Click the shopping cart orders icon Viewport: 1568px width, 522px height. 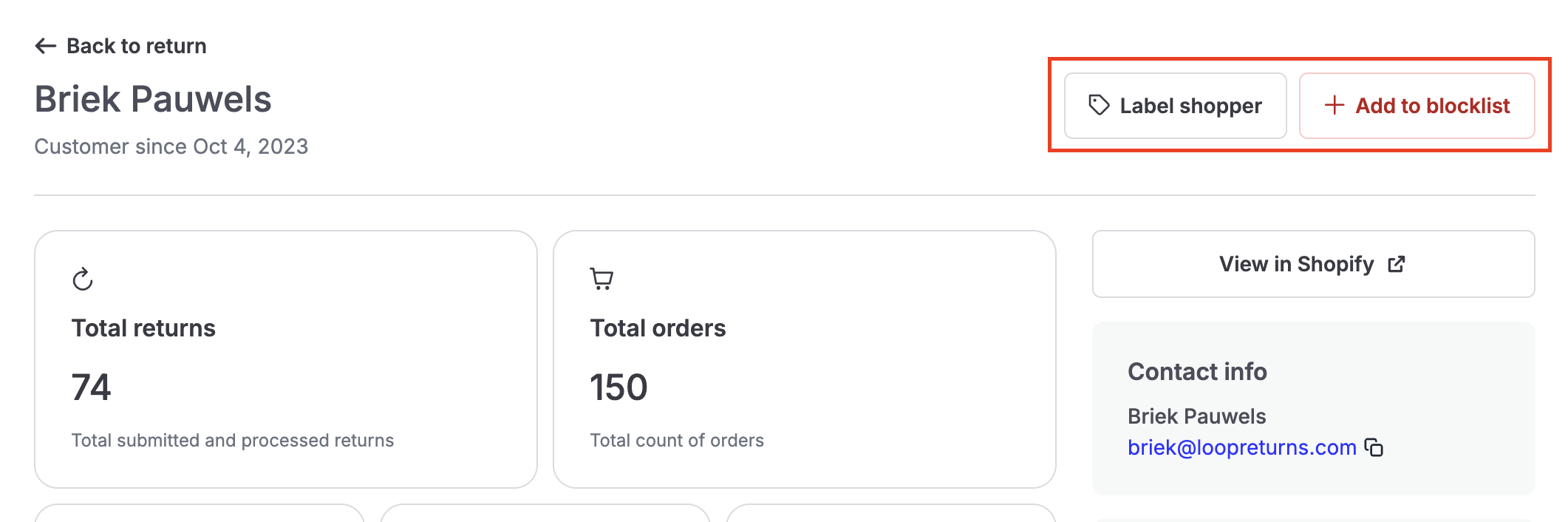click(601, 279)
